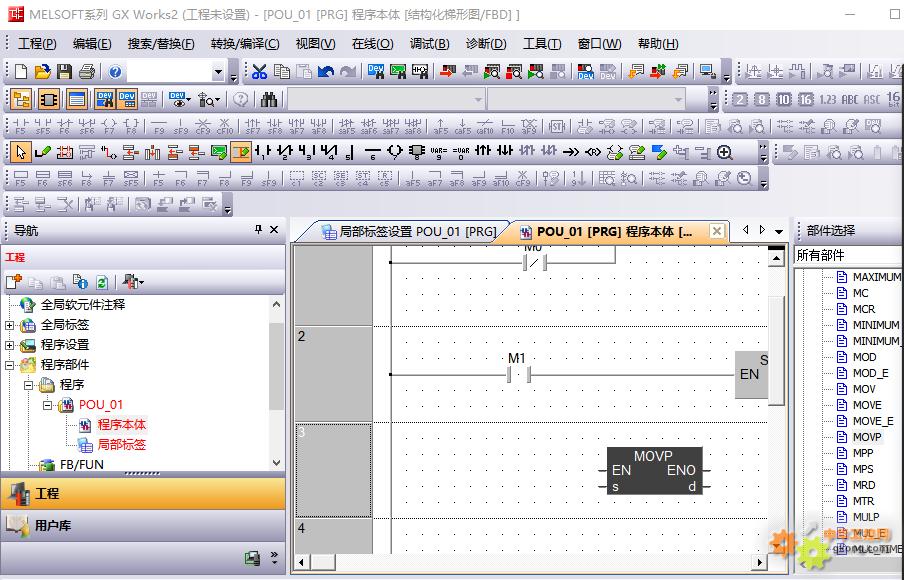
Task: Open the dropdown next to the help icon
Action: point(218,72)
